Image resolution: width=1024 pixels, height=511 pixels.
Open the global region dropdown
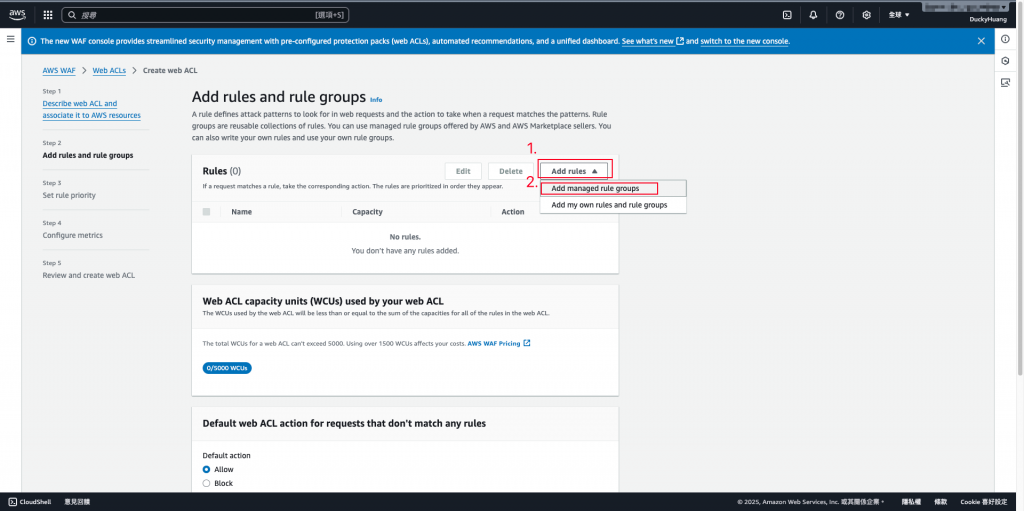(899, 14)
